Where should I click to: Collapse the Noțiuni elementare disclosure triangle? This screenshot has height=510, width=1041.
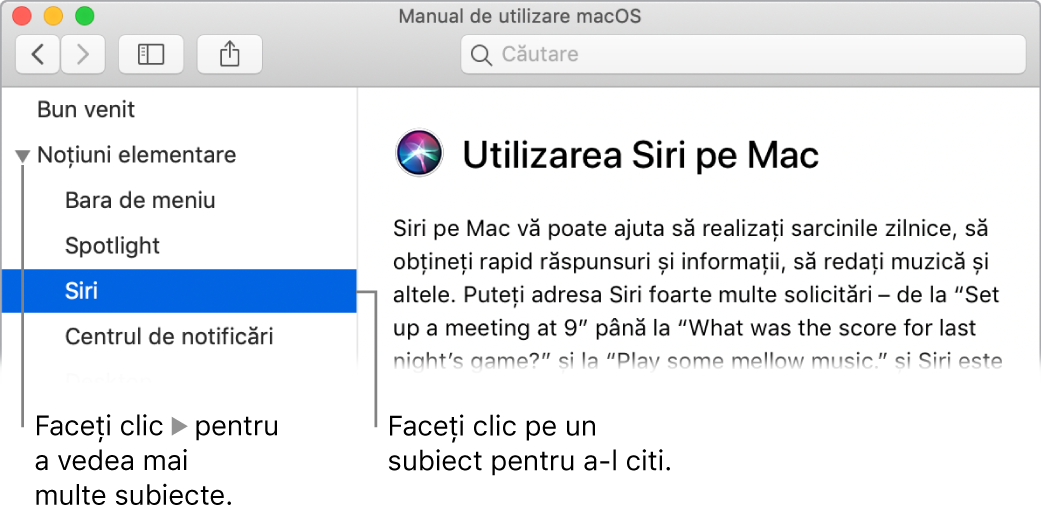point(23,157)
